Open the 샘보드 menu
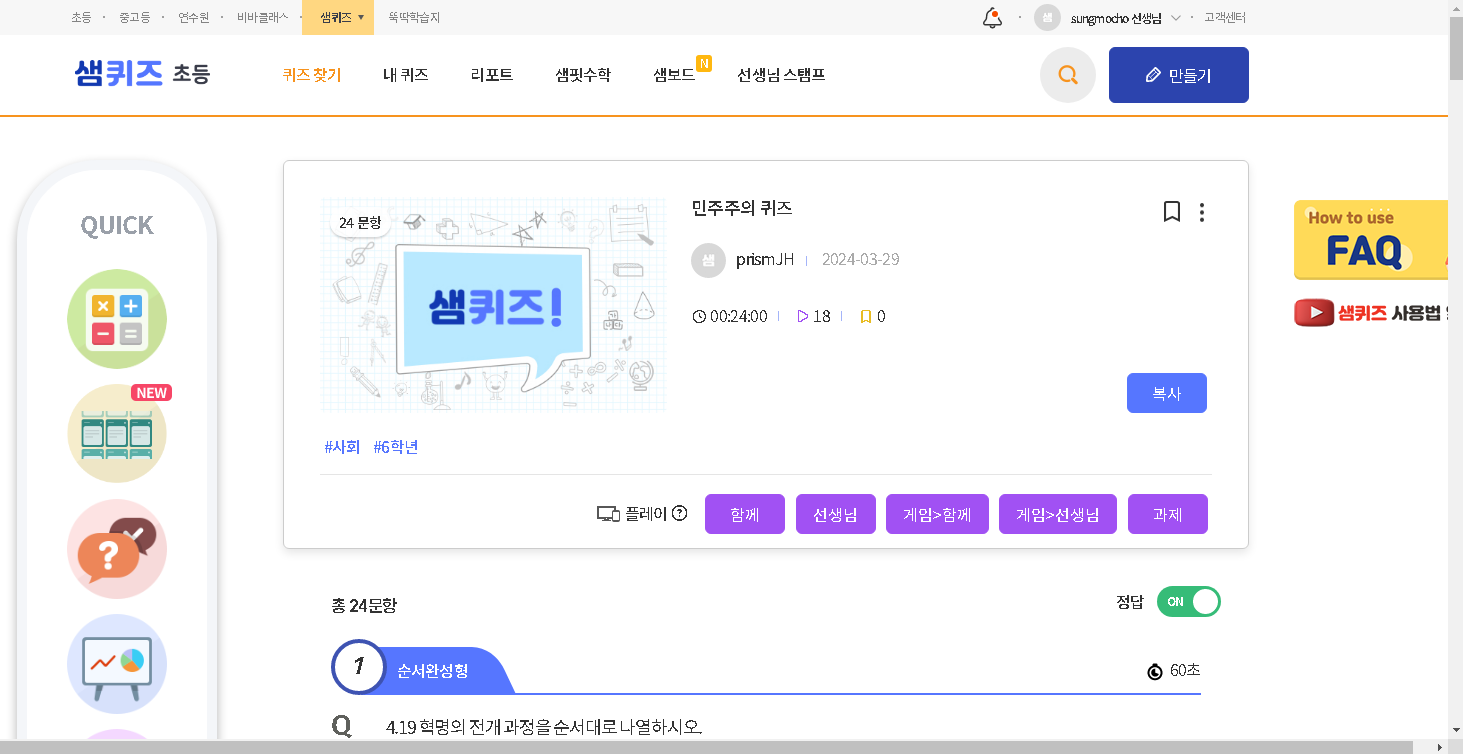This screenshot has height=754, width=1463. click(x=674, y=75)
